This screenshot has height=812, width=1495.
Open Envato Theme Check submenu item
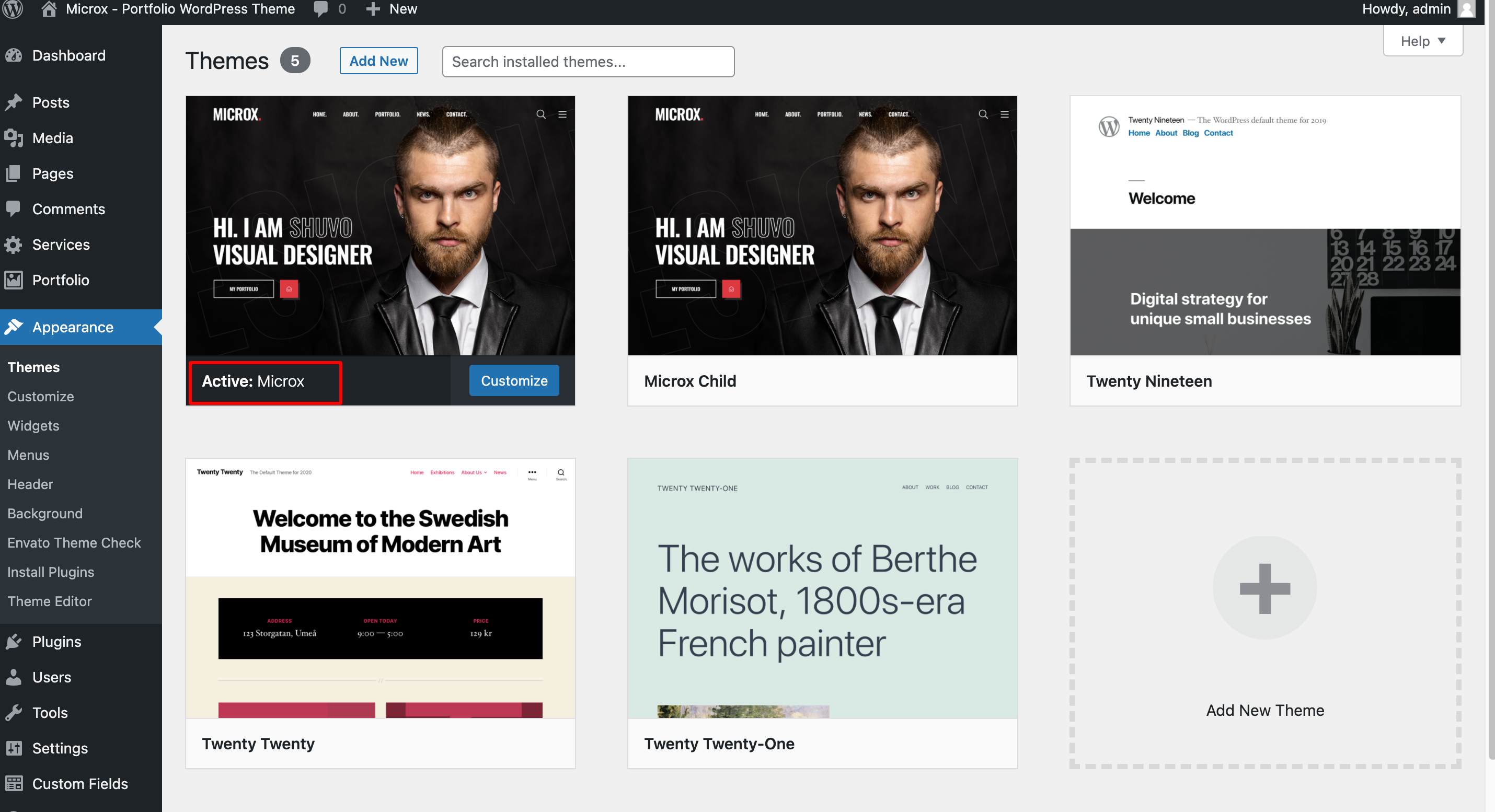pos(74,543)
